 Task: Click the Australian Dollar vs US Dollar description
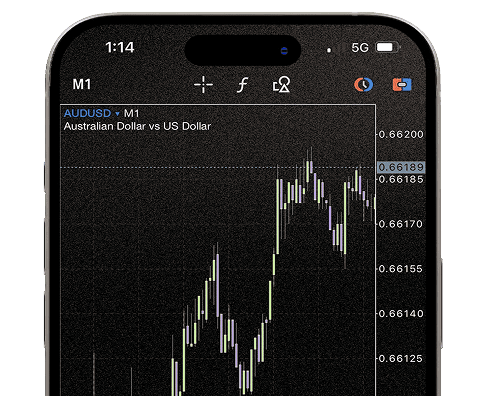137,126
